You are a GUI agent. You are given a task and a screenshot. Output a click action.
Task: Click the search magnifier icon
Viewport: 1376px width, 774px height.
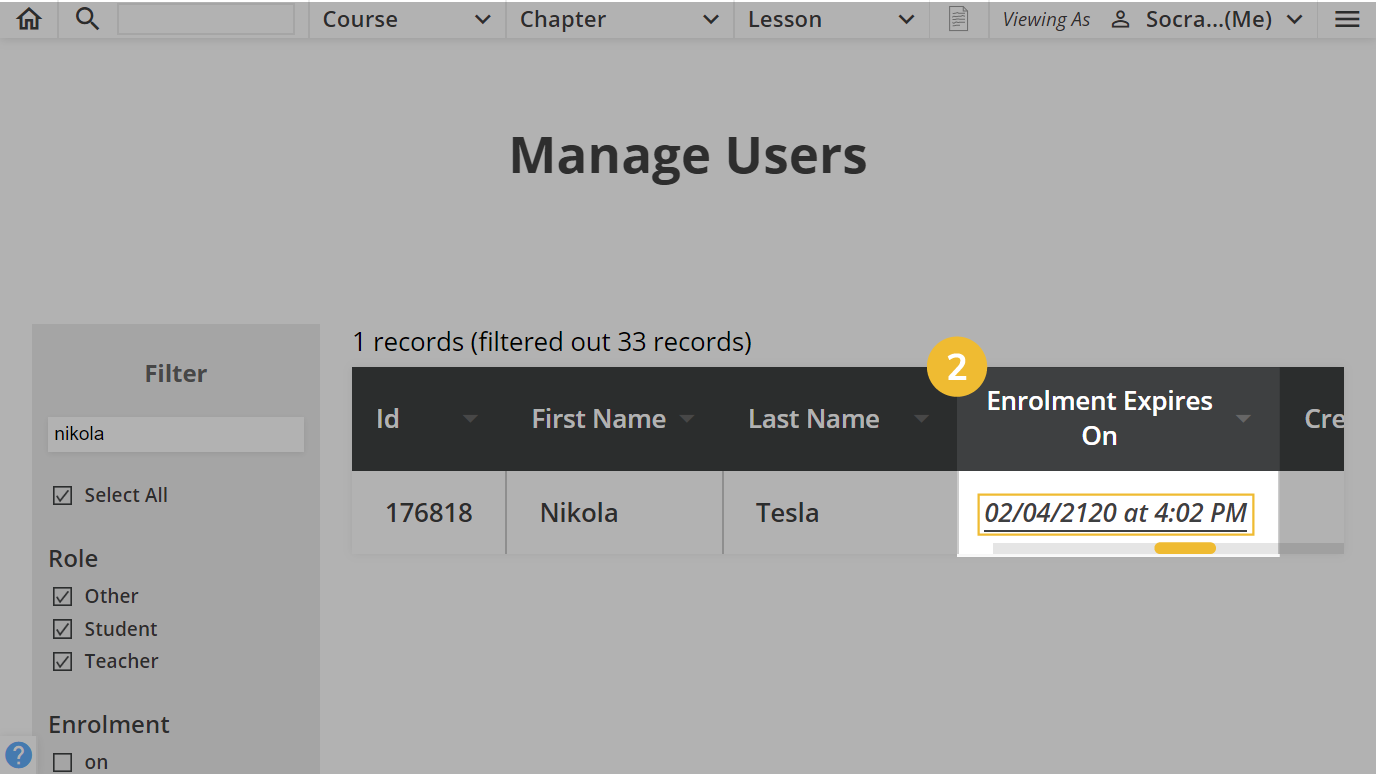pyautogui.click(x=88, y=19)
